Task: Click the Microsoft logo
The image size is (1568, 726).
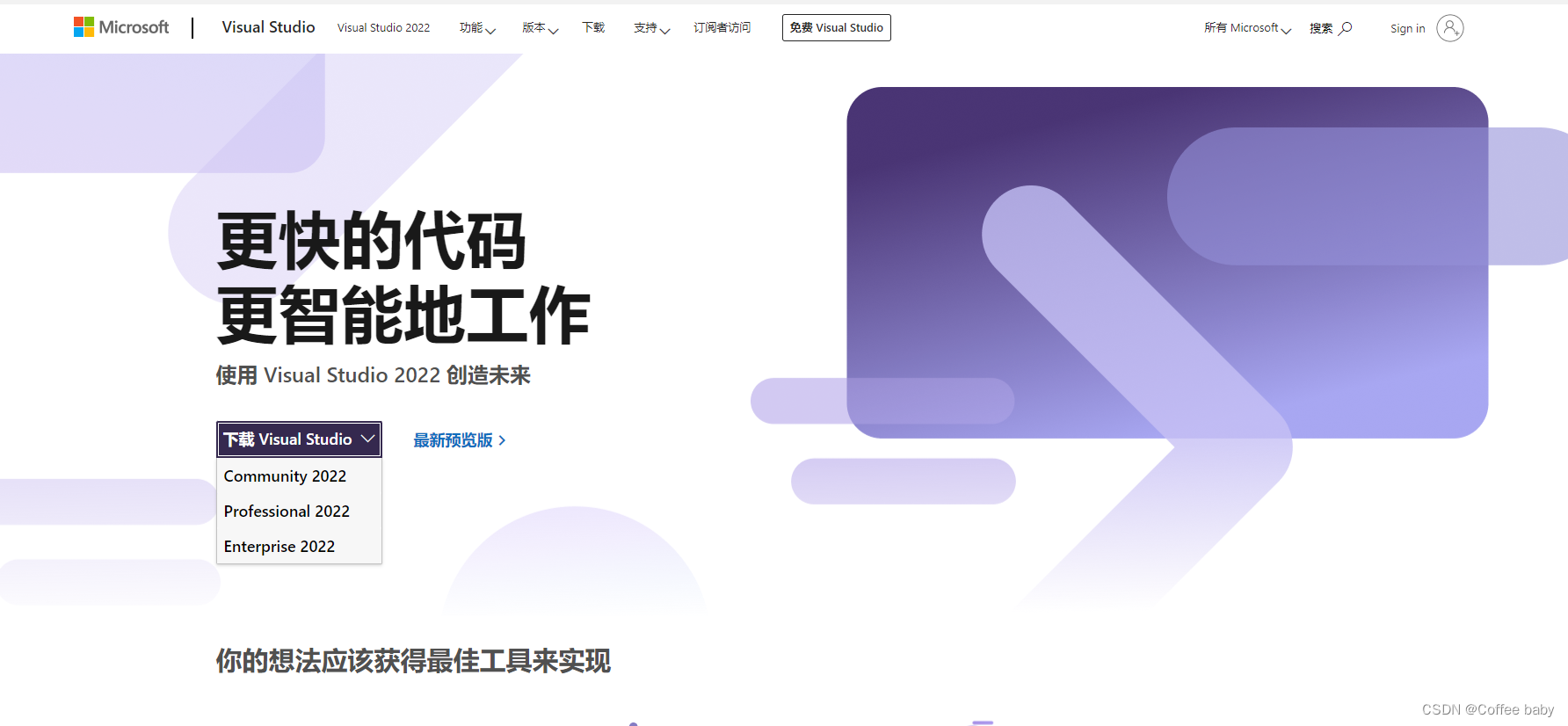Action: tap(121, 27)
